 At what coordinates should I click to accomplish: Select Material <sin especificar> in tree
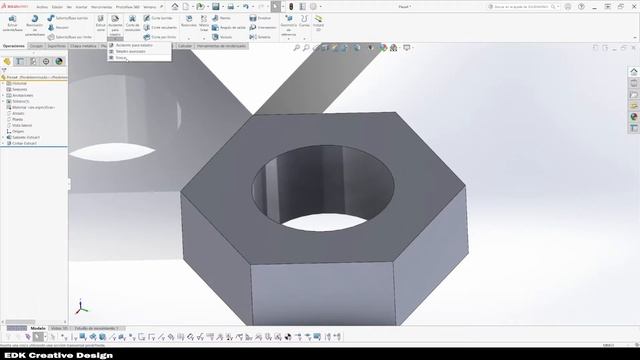click(31, 107)
